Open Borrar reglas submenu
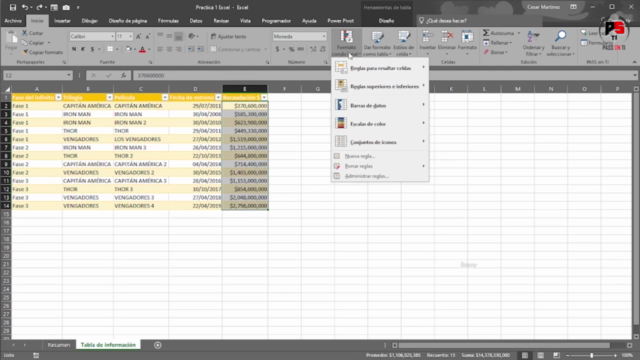 coord(380,166)
